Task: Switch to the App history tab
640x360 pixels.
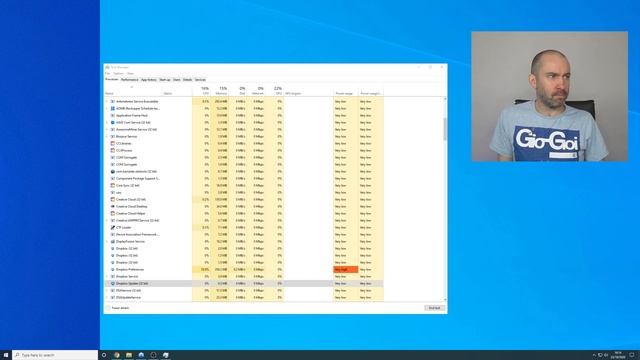Action: 149,80
